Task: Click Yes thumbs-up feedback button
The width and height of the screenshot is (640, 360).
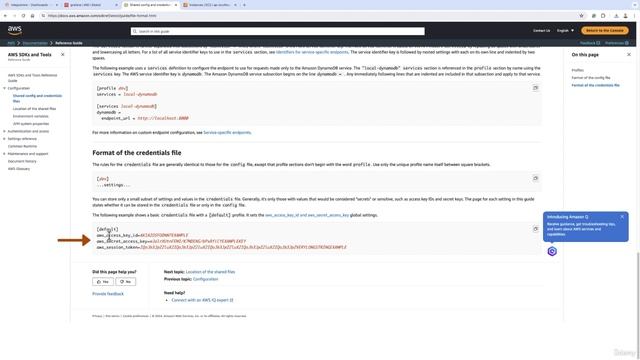Action: click(x=103, y=282)
